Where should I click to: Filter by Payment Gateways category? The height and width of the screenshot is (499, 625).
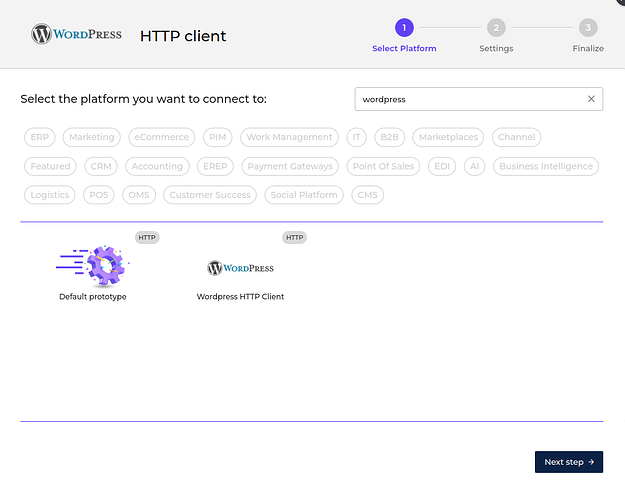[290, 166]
